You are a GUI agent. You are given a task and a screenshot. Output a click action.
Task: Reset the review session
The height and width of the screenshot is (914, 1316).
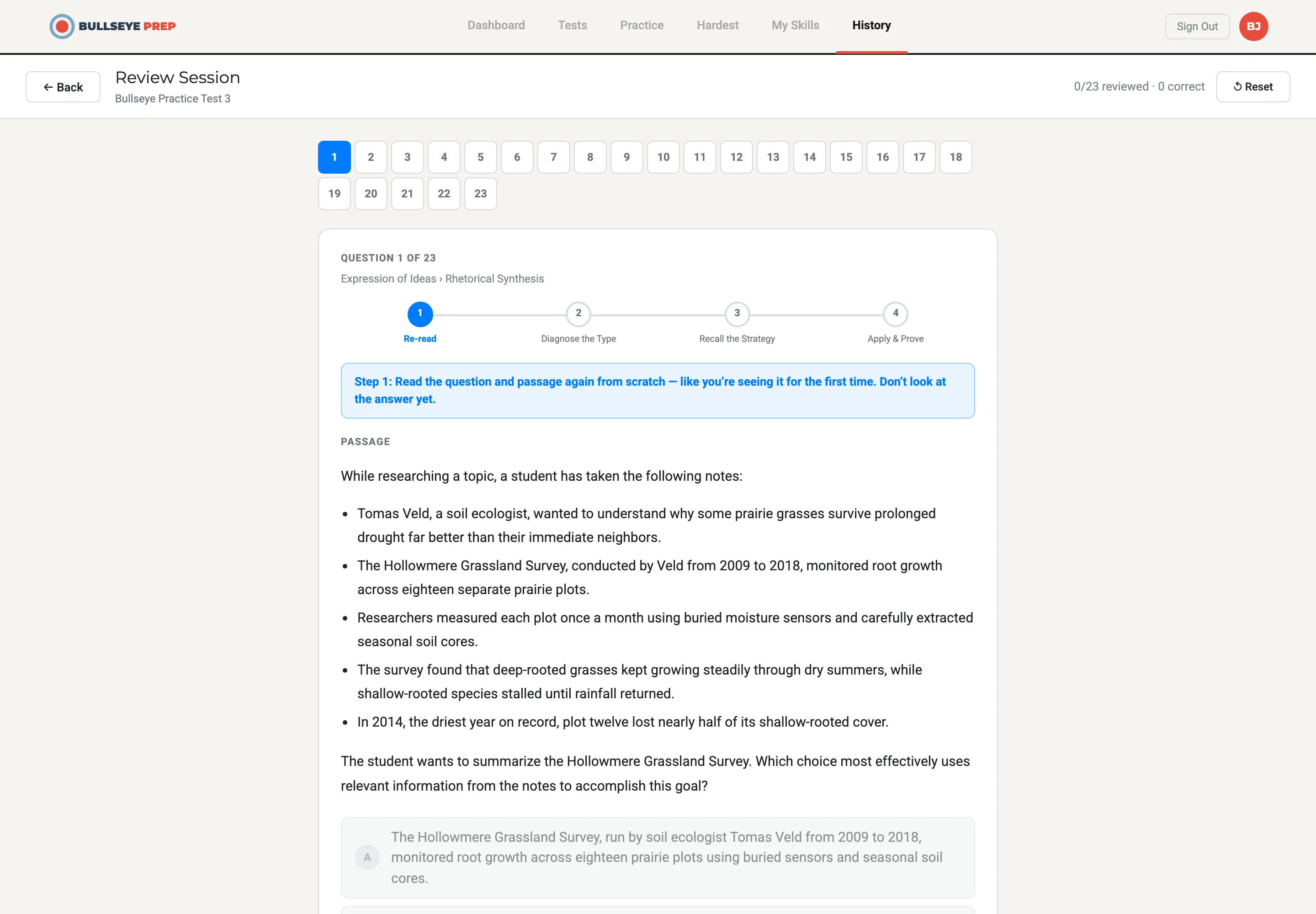tap(1252, 87)
